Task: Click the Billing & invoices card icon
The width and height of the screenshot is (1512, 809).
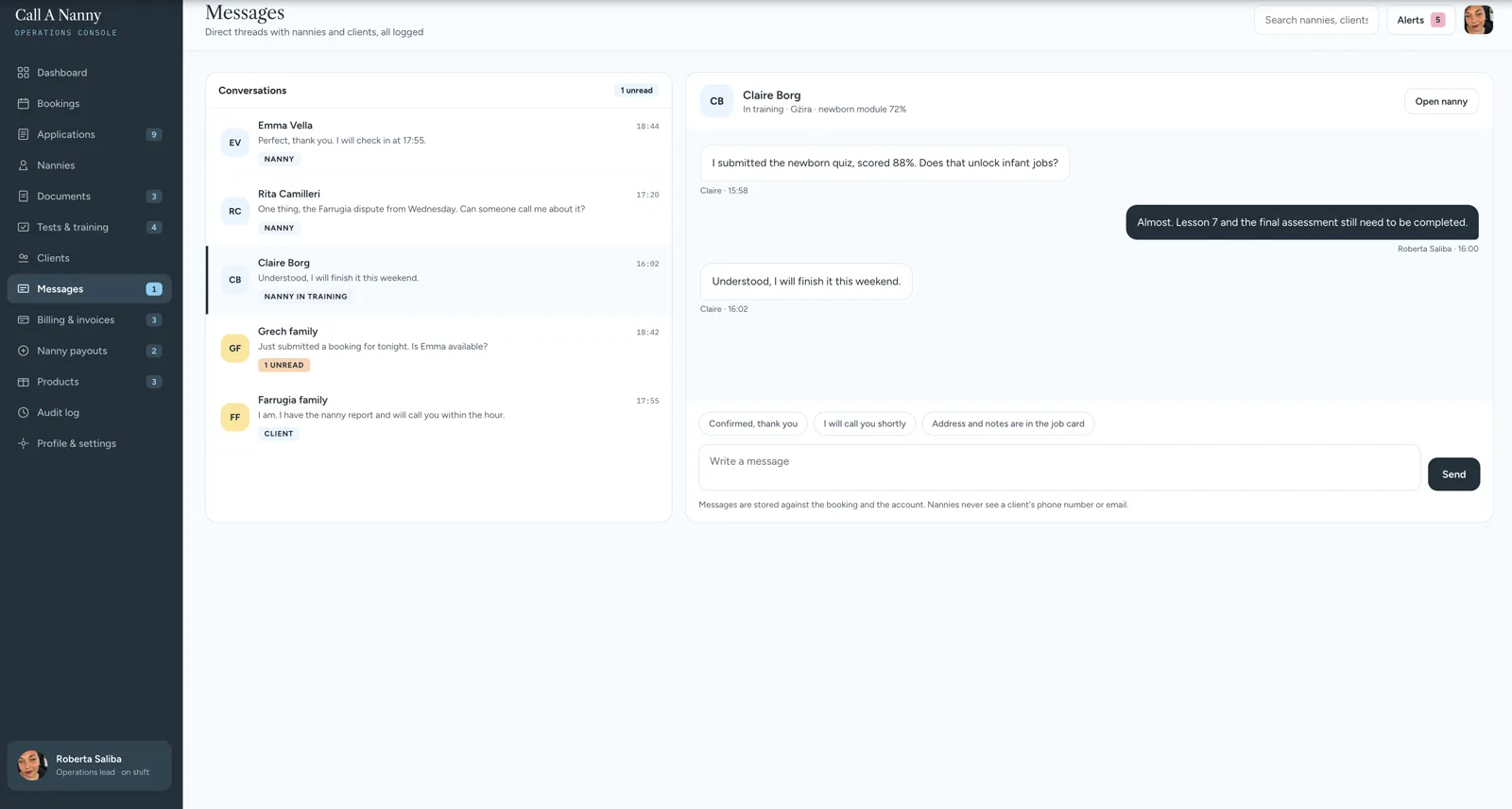Action: pyautogui.click(x=24, y=320)
